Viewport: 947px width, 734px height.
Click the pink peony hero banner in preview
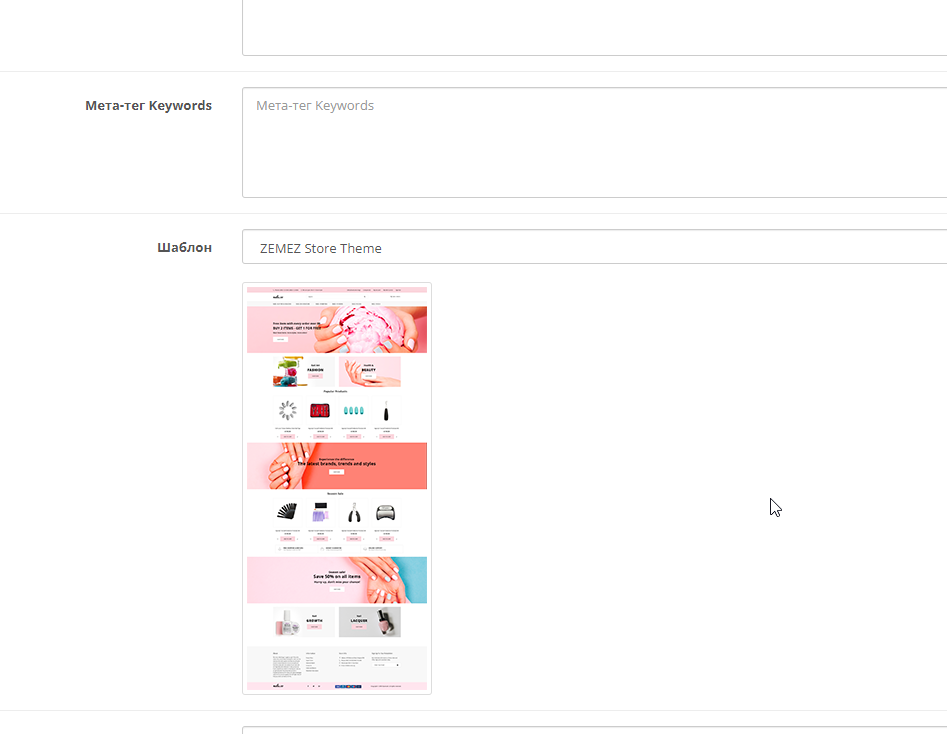tap(337, 330)
